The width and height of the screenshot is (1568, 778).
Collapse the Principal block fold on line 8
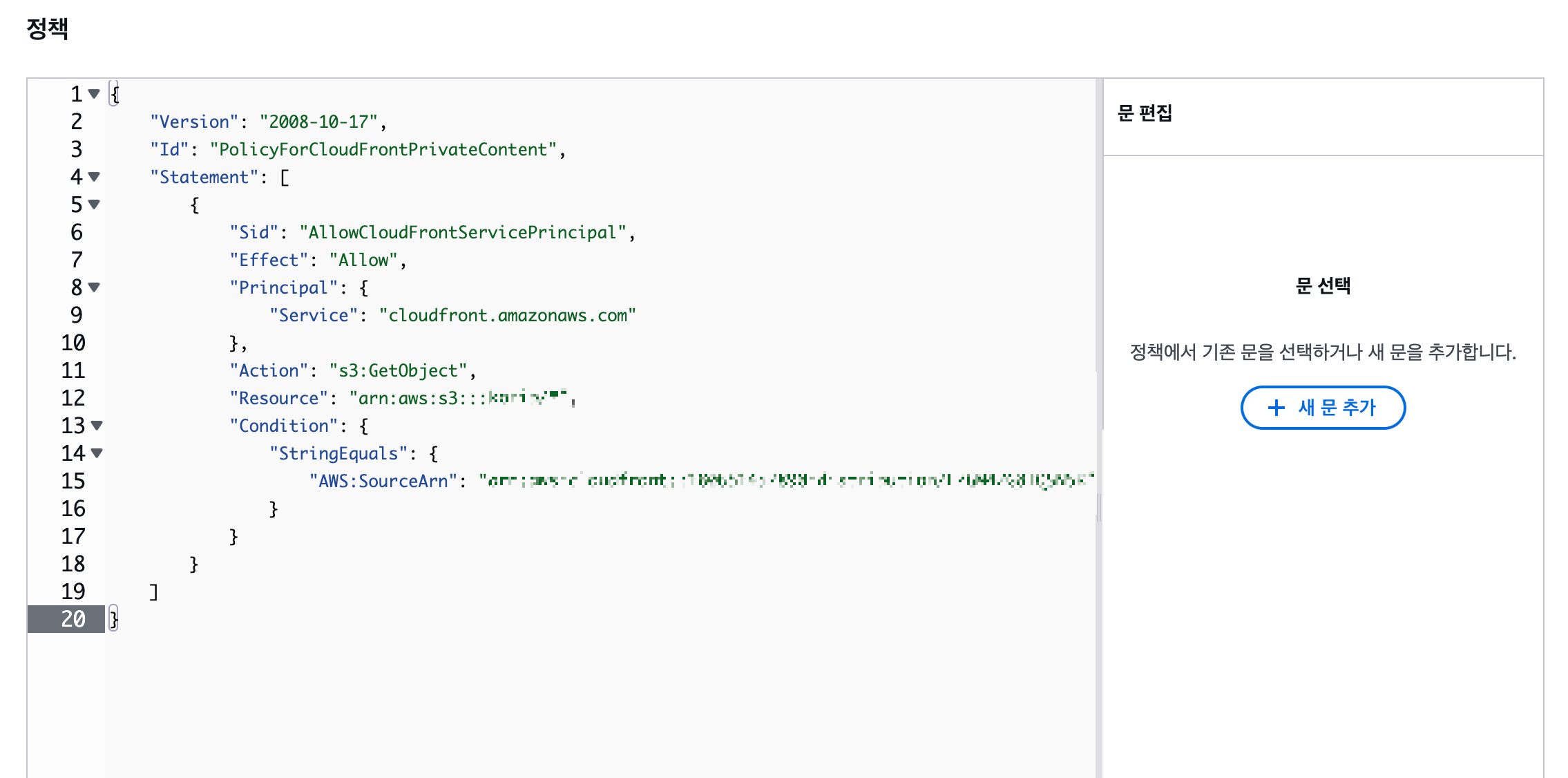(94, 287)
